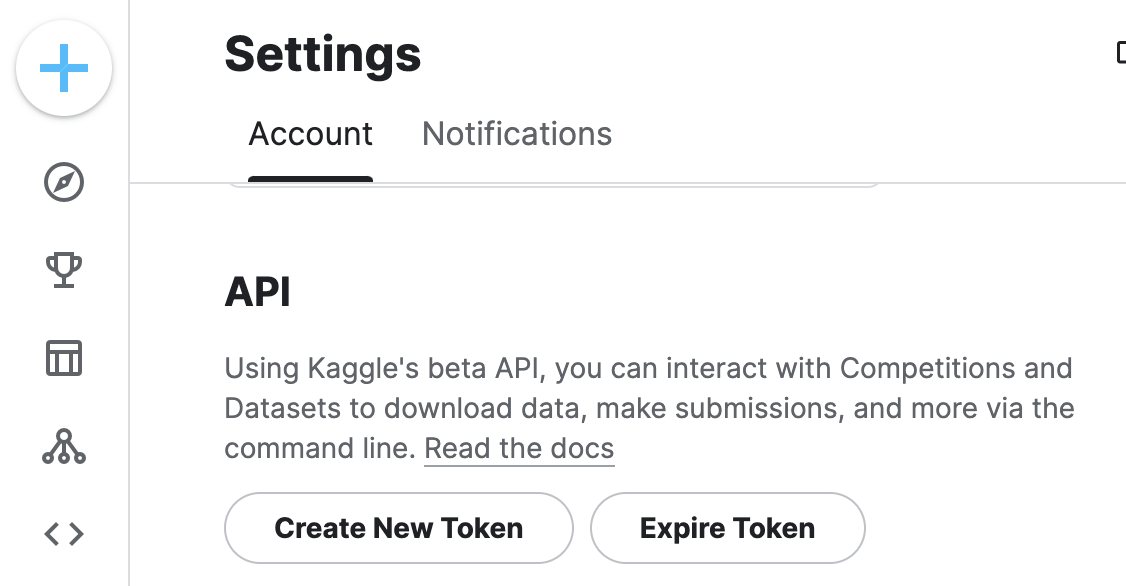Image resolution: width=1126 pixels, height=586 pixels.
Task: Click the "command line" text in the description
Action: click(x=316, y=448)
